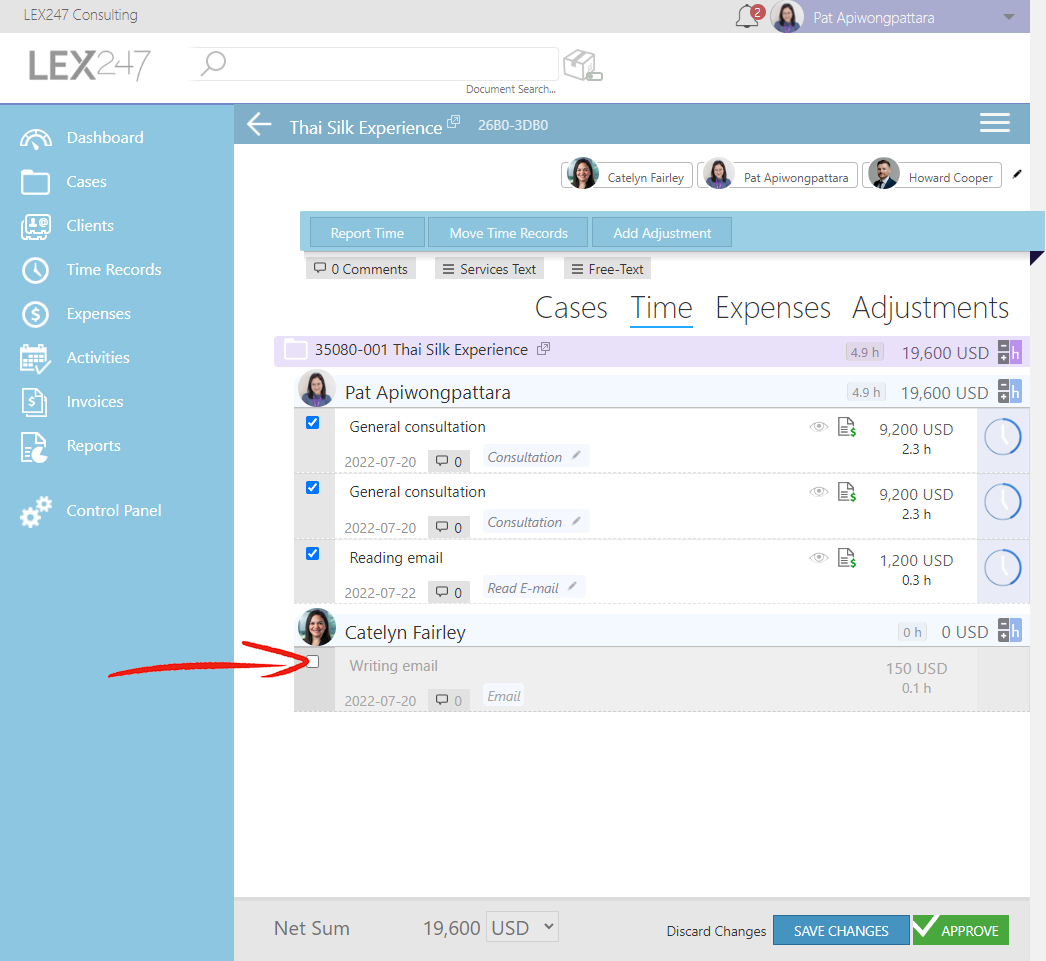Click Catelyn Fairley avatar in time list
The height and width of the screenshot is (961, 1046).
[x=316, y=628]
